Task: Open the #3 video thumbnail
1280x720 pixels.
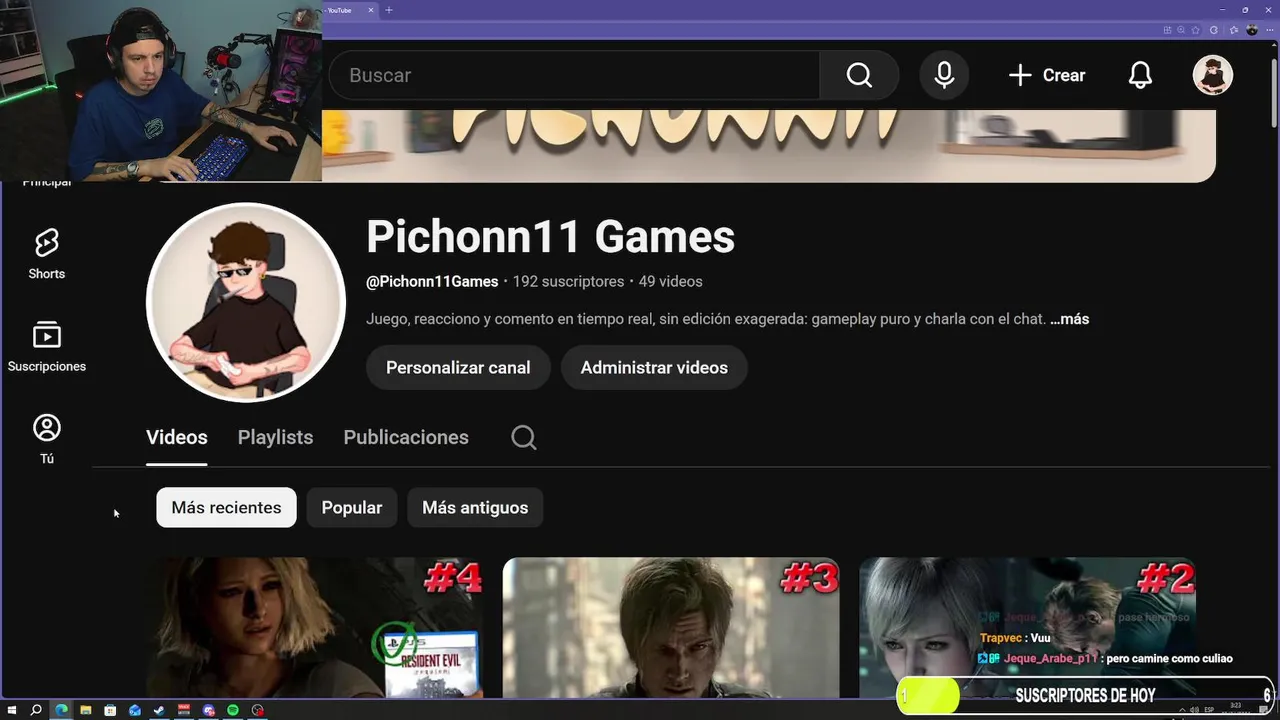Action: point(671,628)
